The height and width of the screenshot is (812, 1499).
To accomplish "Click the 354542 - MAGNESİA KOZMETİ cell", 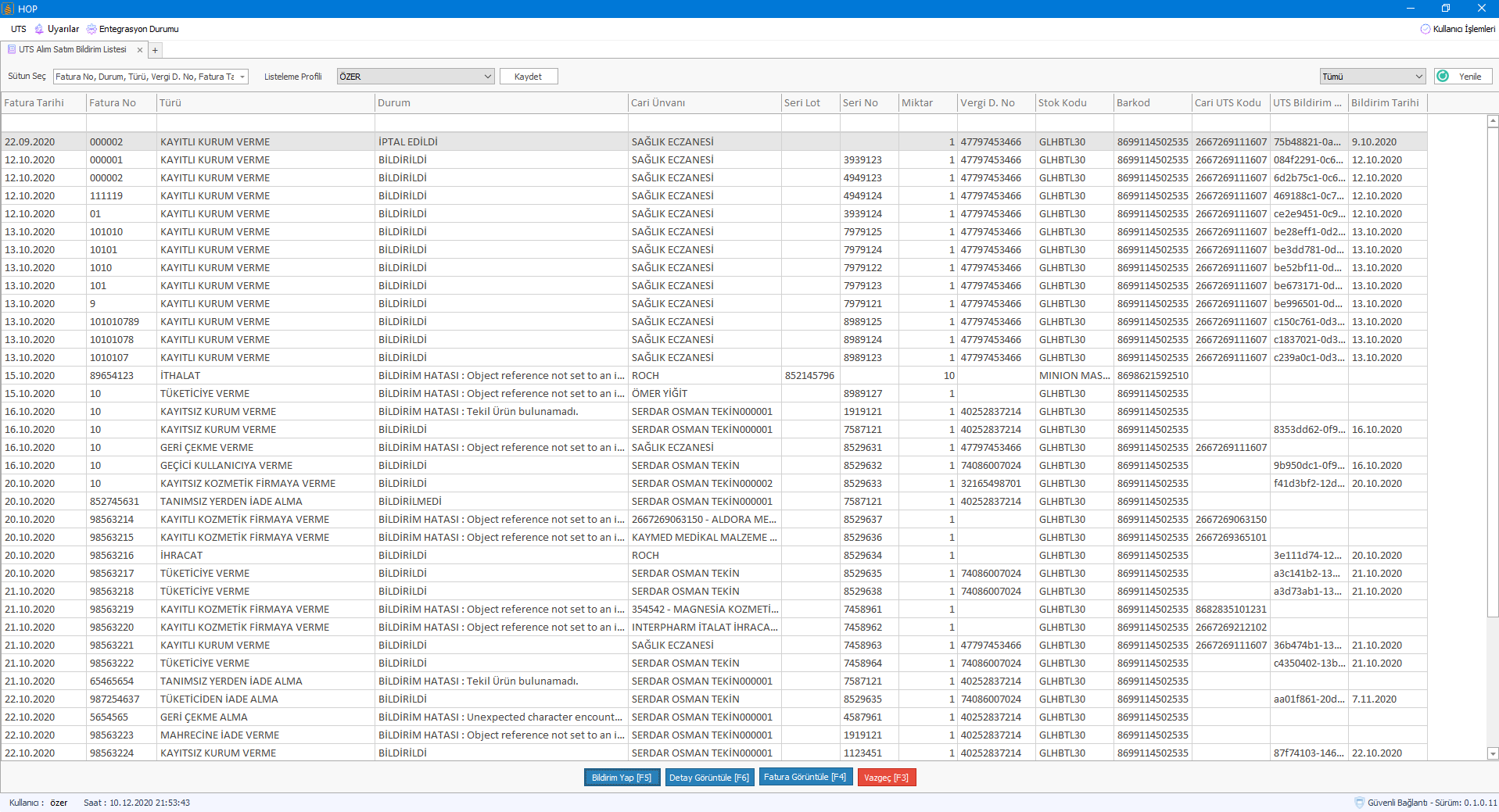I will [x=705, y=610].
